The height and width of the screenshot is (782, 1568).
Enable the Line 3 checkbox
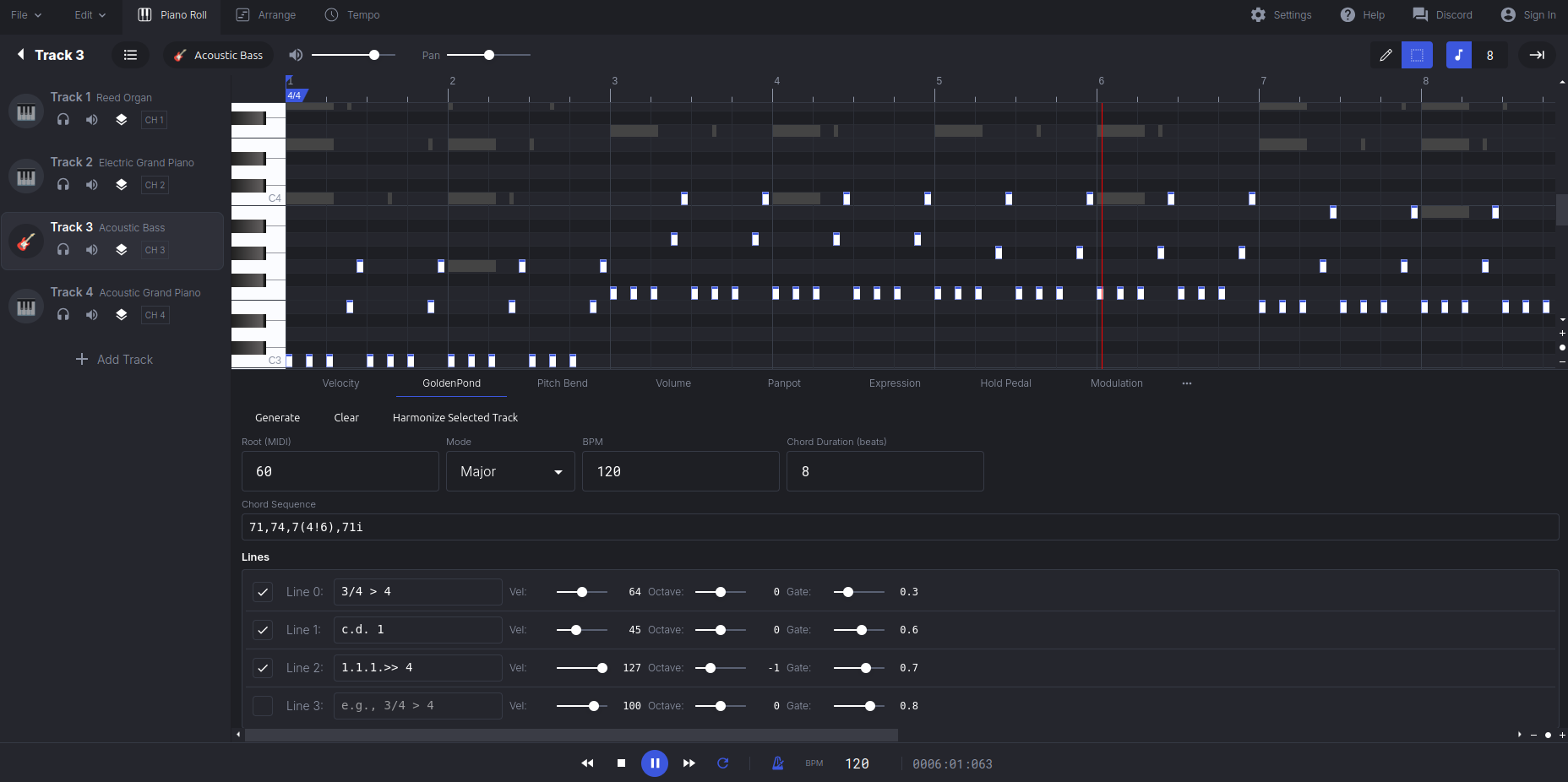tap(263, 706)
